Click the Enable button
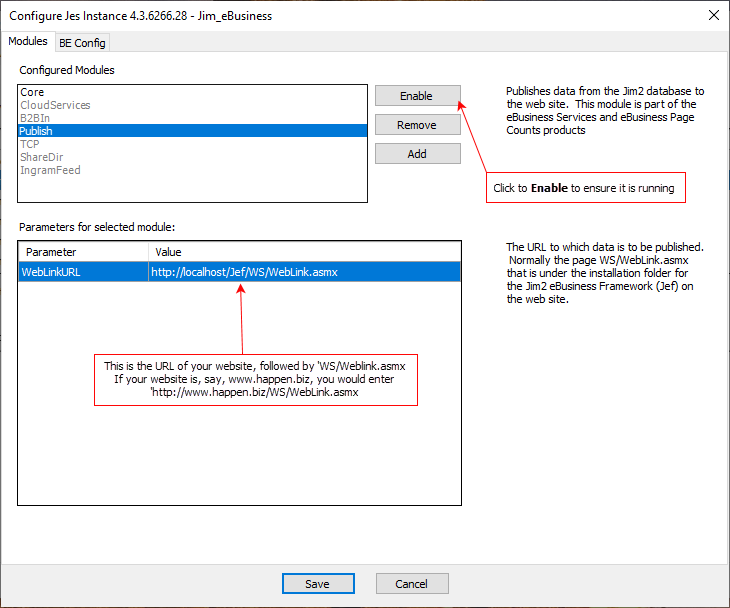Image resolution: width=730 pixels, height=608 pixels. 418,96
